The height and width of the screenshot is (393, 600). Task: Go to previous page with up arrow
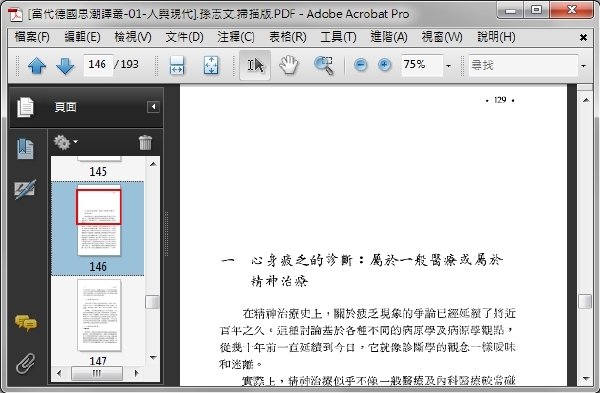pos(37,65)
